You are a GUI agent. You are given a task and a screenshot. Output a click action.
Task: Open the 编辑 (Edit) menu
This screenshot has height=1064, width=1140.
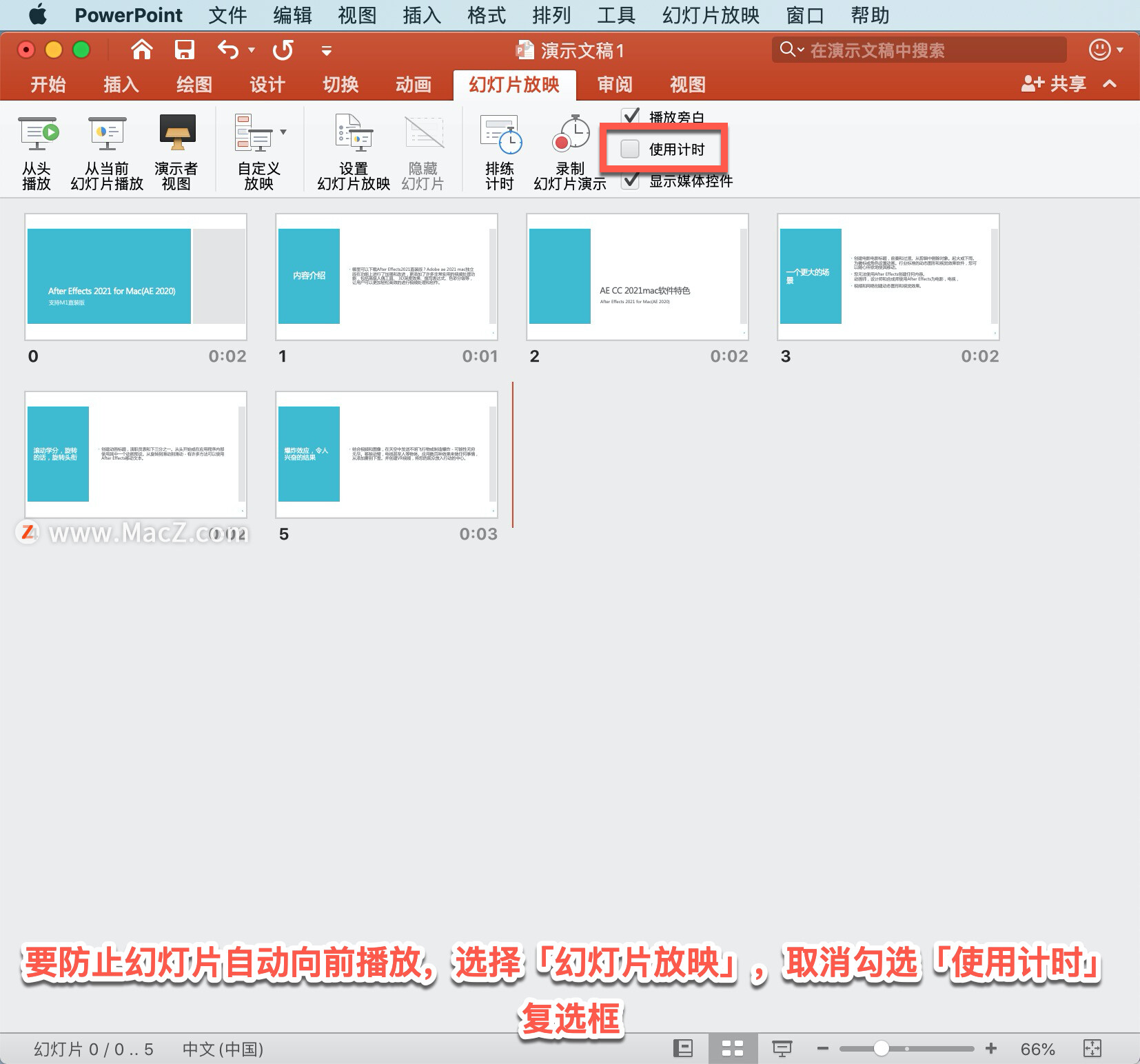coord(292,14)
